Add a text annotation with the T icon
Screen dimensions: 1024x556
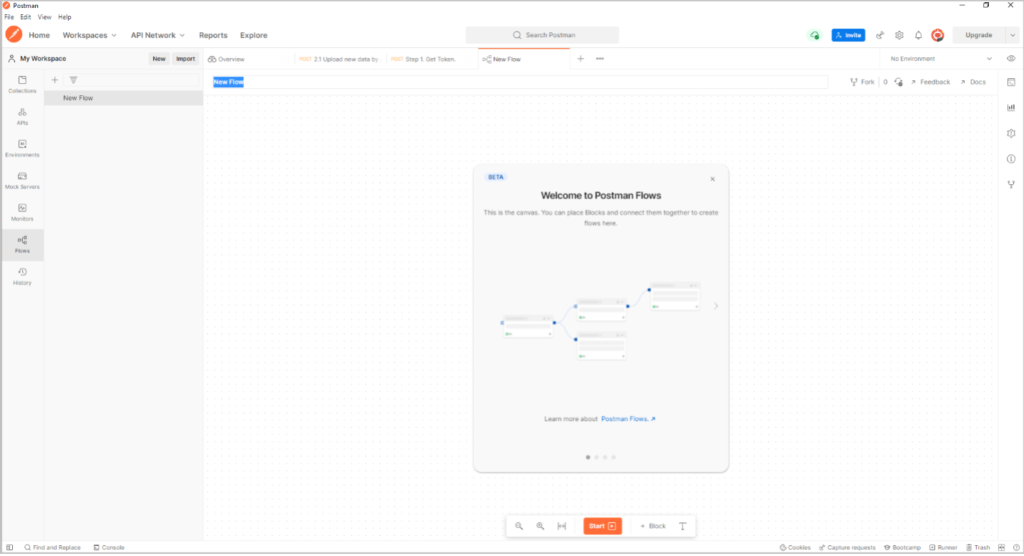pyautogui.click(x=683, y=526)
